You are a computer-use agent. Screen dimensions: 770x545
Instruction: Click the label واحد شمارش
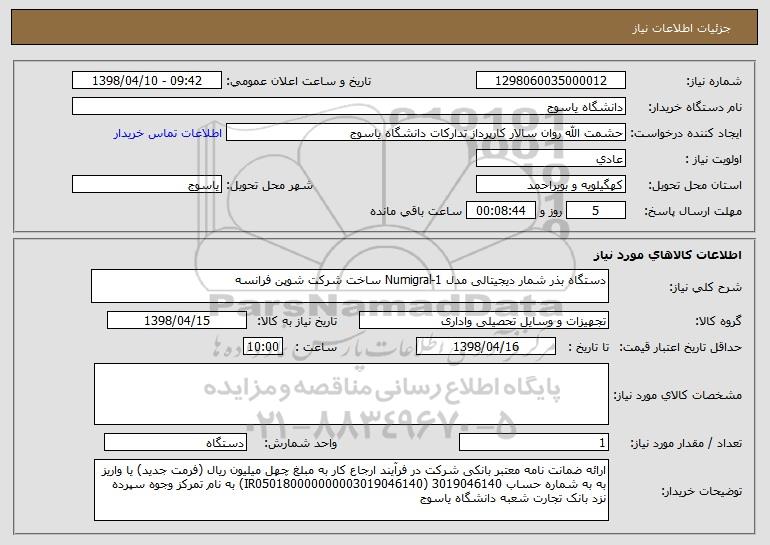pos(301,443)
